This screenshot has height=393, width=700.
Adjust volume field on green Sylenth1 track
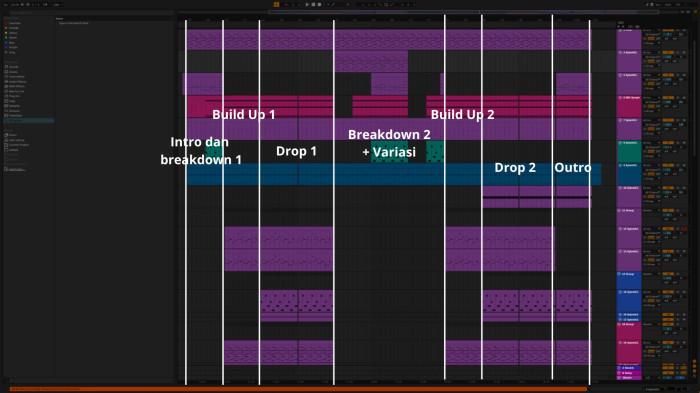pos(667,147)
